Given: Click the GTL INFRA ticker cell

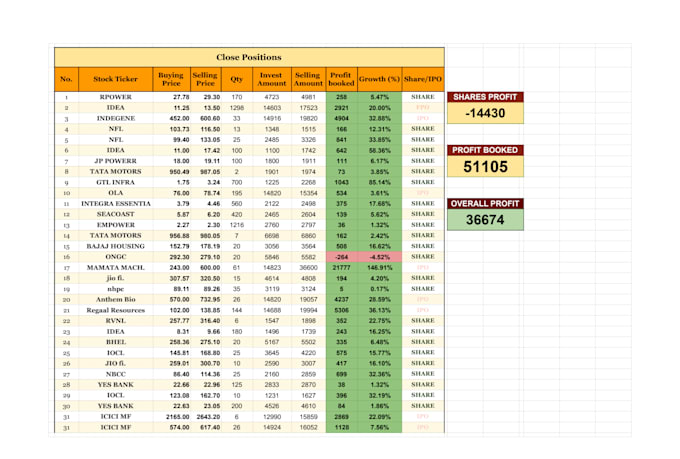Looking at the screenshot, I should pyautogui.click(x=115, y=182).
